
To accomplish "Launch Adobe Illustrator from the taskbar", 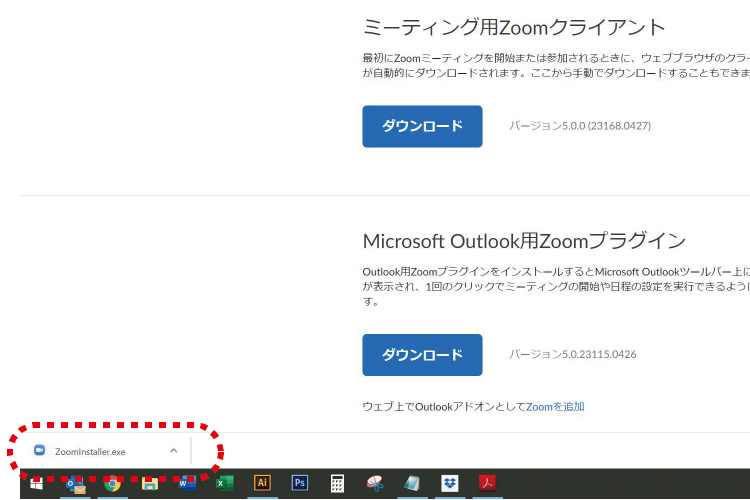I will click(262, 483).
